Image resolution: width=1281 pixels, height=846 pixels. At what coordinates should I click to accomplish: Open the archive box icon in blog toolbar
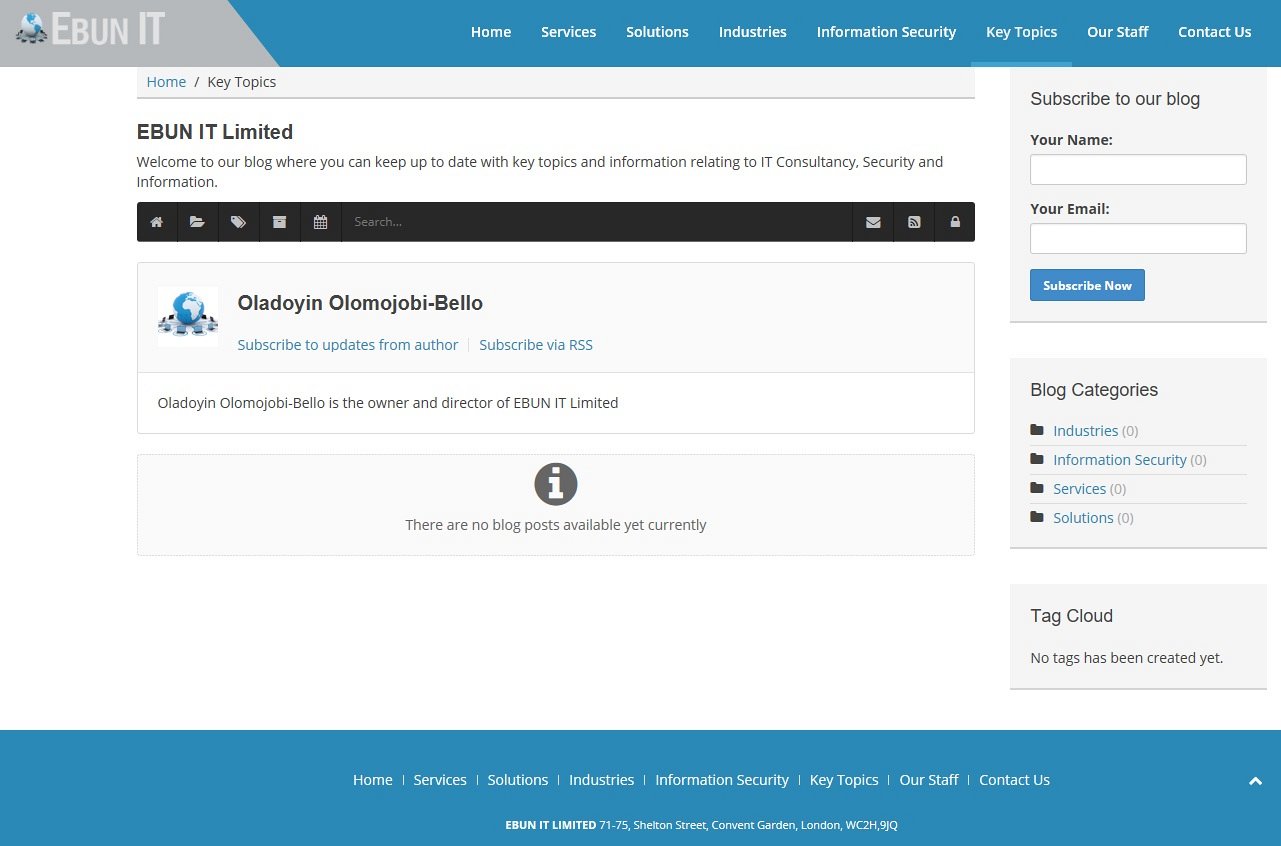coord(280,222)
